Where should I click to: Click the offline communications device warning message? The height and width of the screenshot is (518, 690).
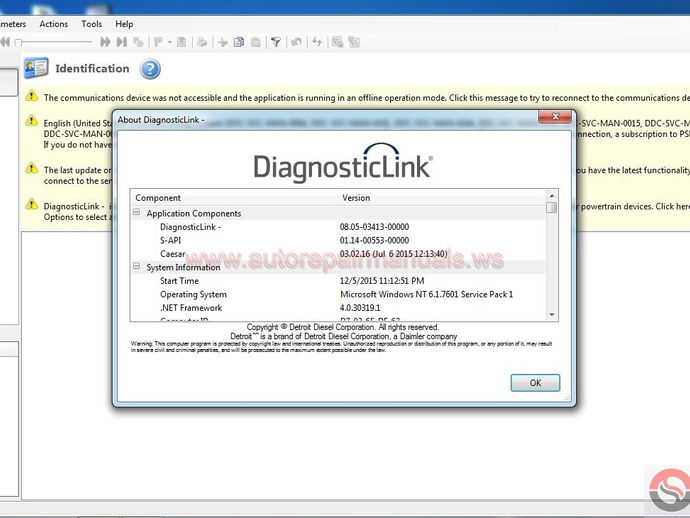(x=367, y=98)
